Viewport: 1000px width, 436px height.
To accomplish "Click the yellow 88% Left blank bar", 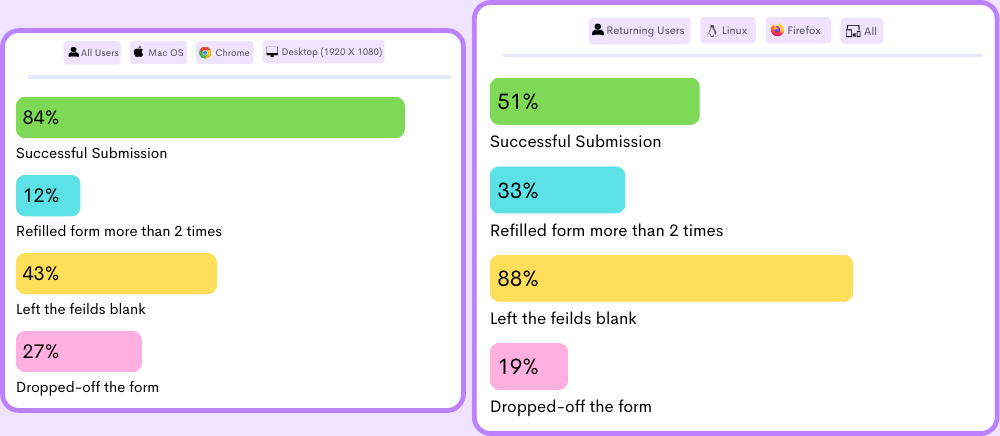I will click(x=671, y=278).
